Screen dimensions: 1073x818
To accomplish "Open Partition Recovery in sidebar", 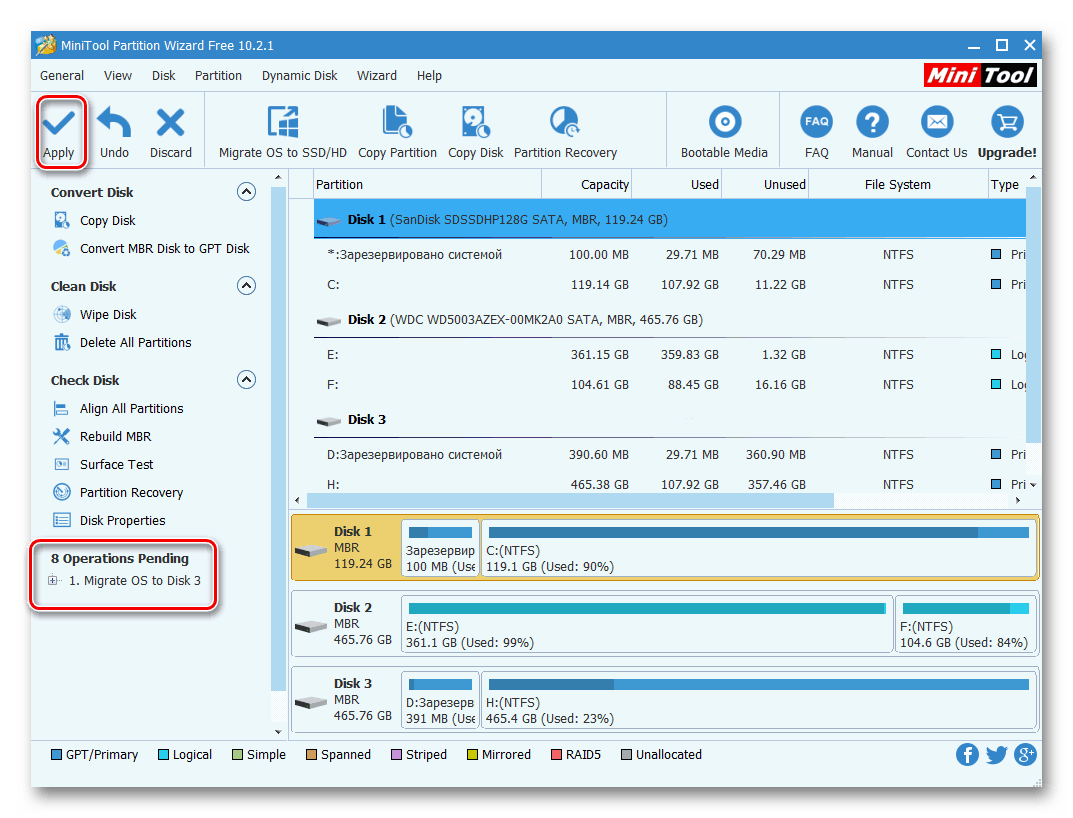I will point(118,492).
